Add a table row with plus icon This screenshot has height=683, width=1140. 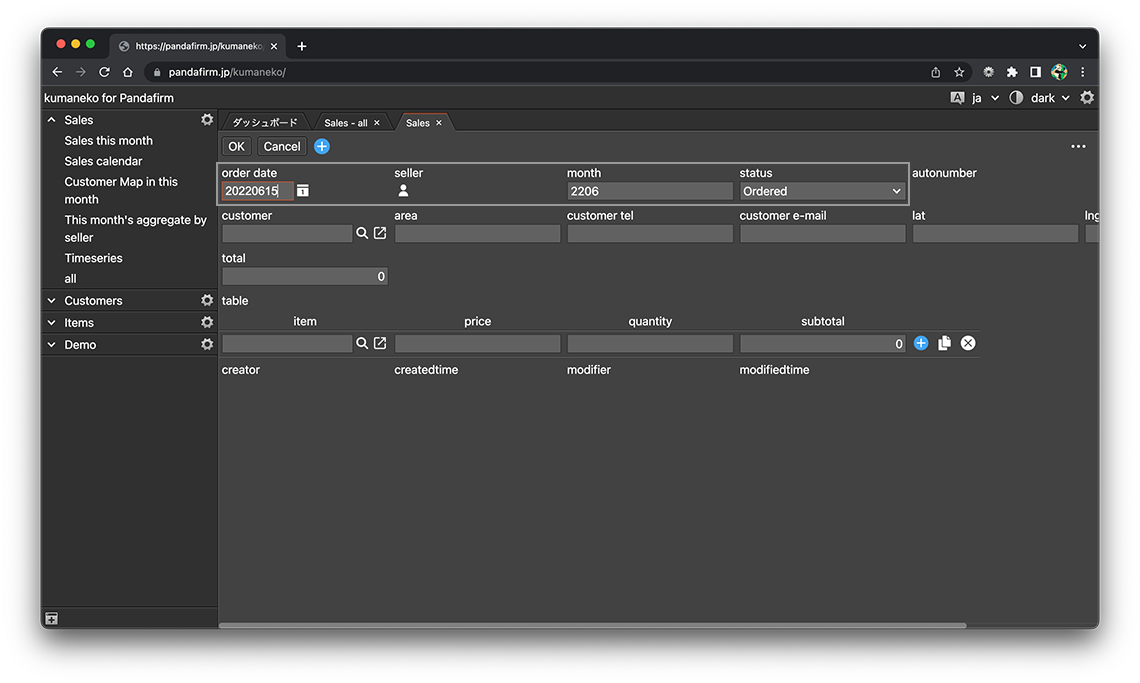(x=921, y=343)
